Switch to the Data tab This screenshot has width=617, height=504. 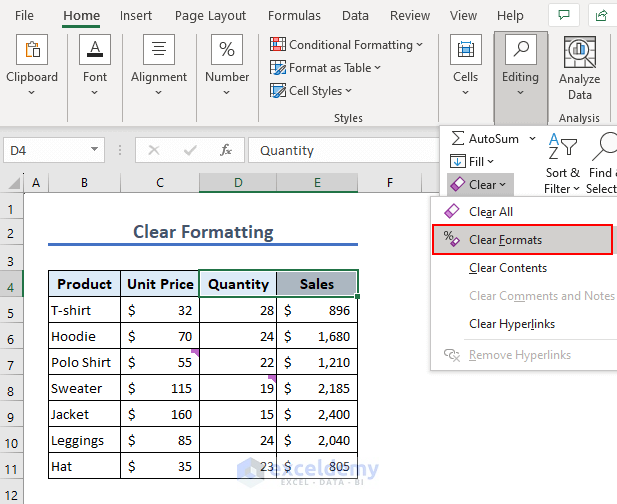[x=355, y=16]
